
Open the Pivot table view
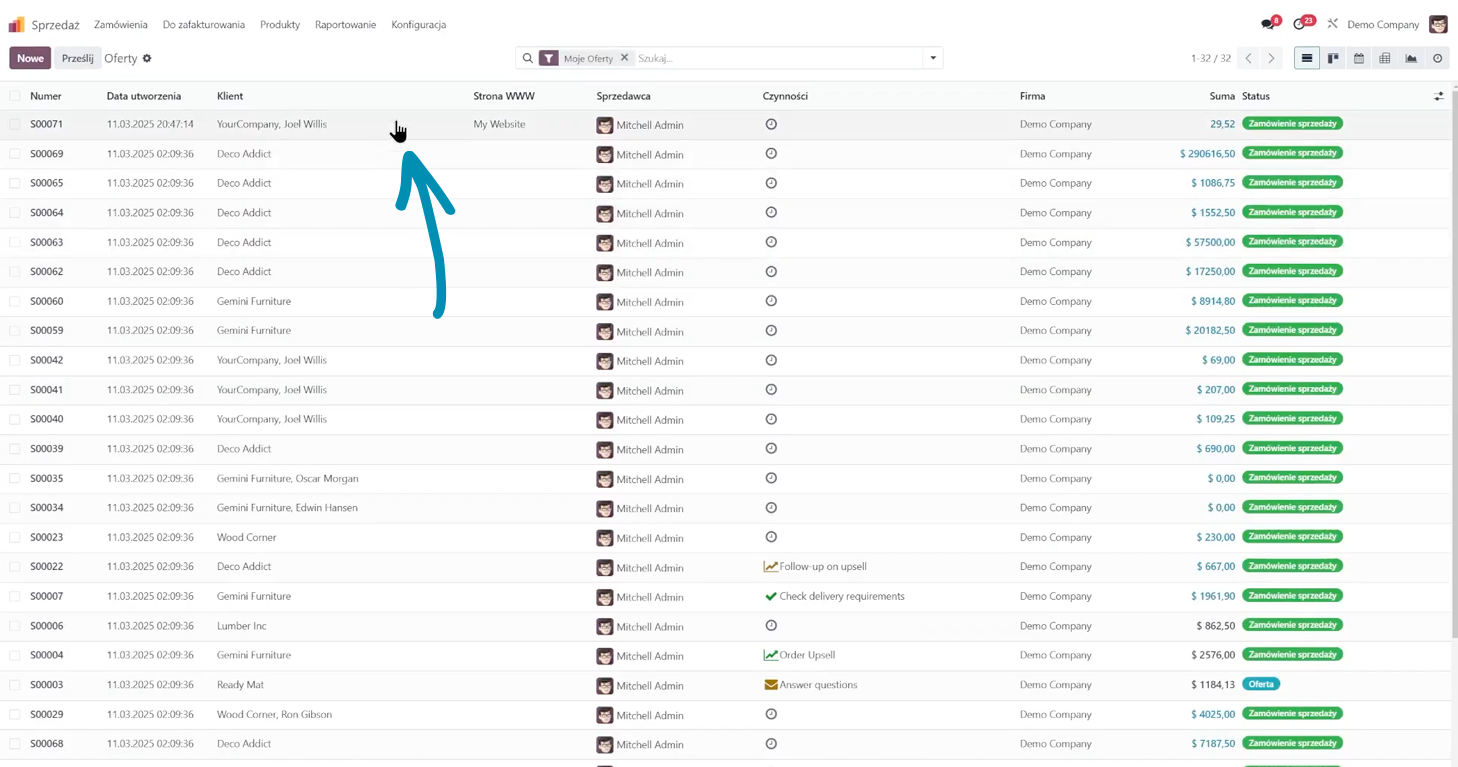click(1385, 58)
